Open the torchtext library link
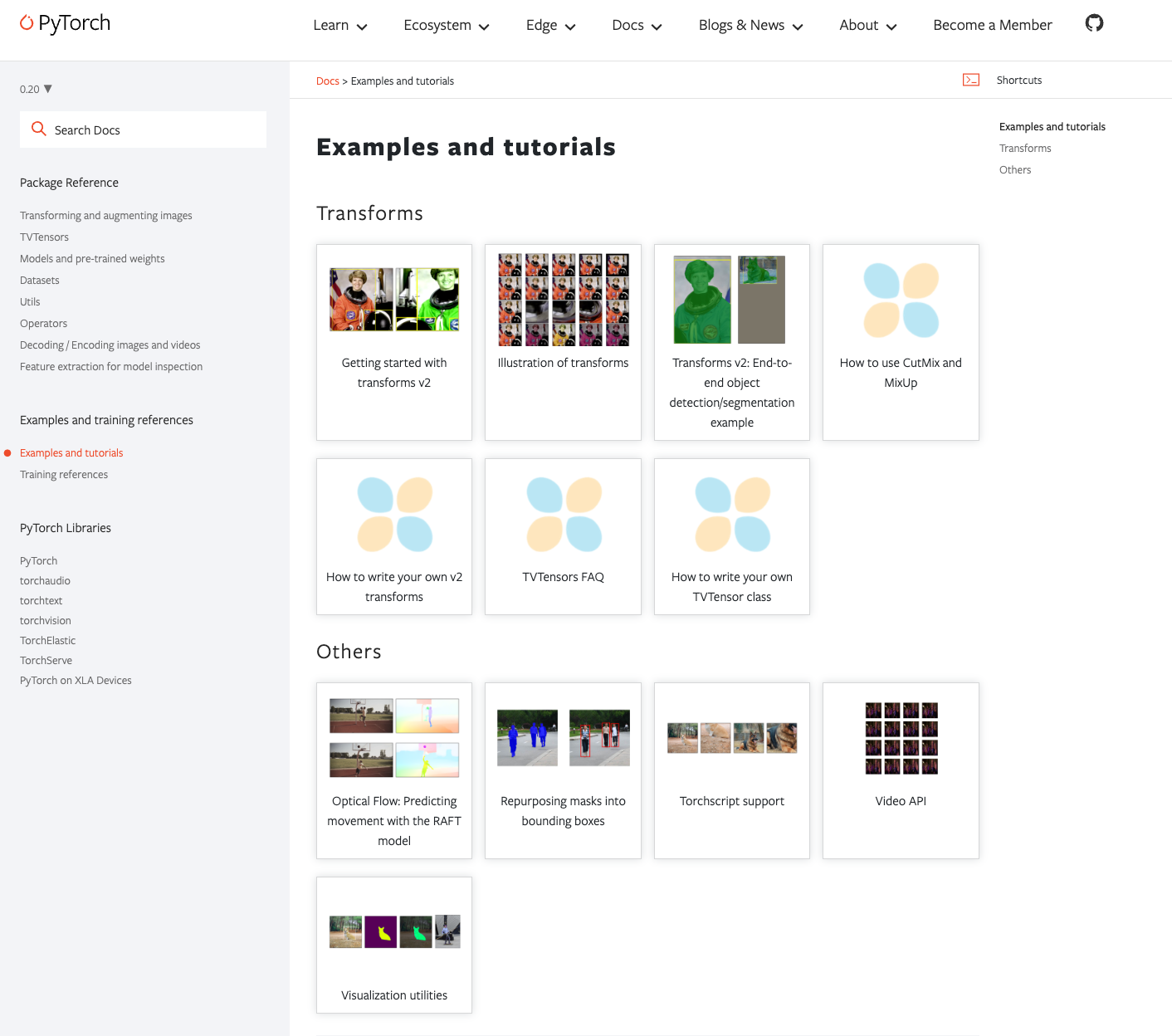Image resolution: width=1172 pixels, height=1036 pixels. coord(41,601)
